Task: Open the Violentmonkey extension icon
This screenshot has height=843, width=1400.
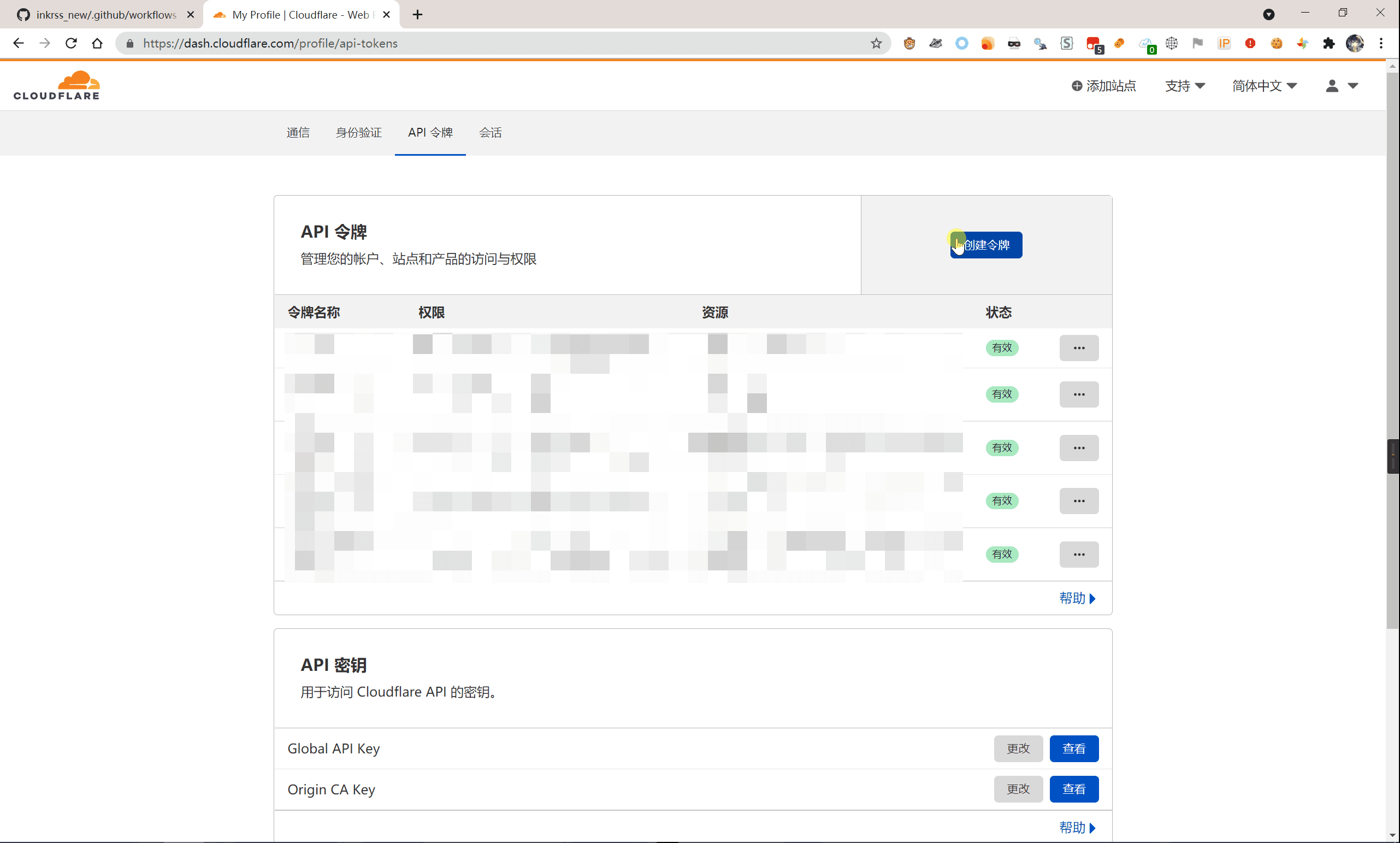Action: (x=909, y=43)
